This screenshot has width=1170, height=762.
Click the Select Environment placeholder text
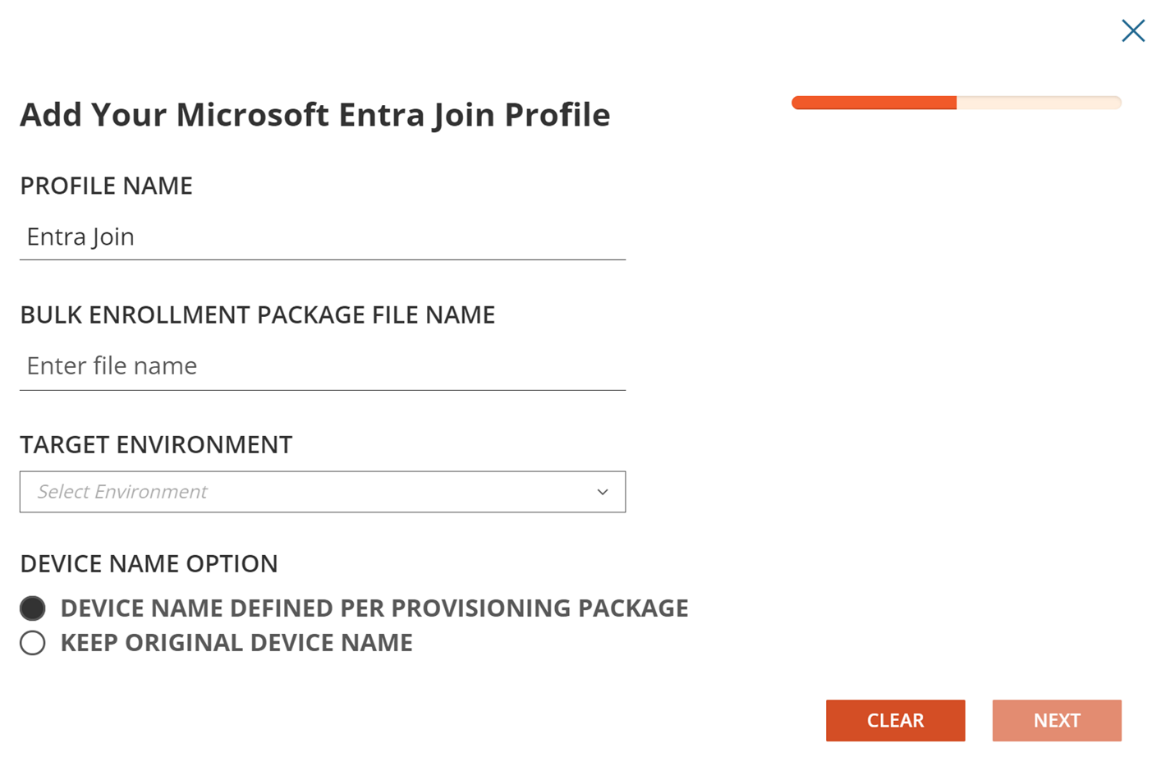point(122,492)
